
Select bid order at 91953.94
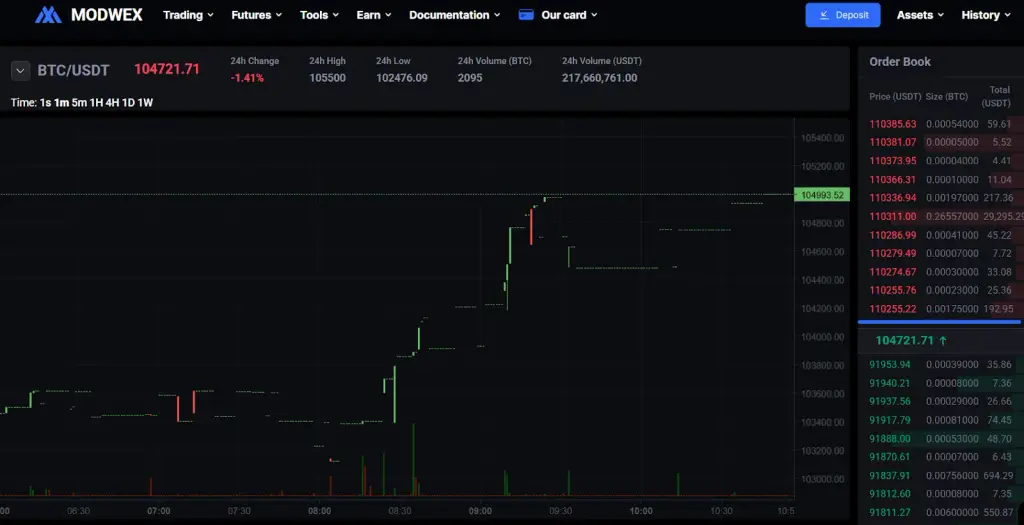click(941, 364)
